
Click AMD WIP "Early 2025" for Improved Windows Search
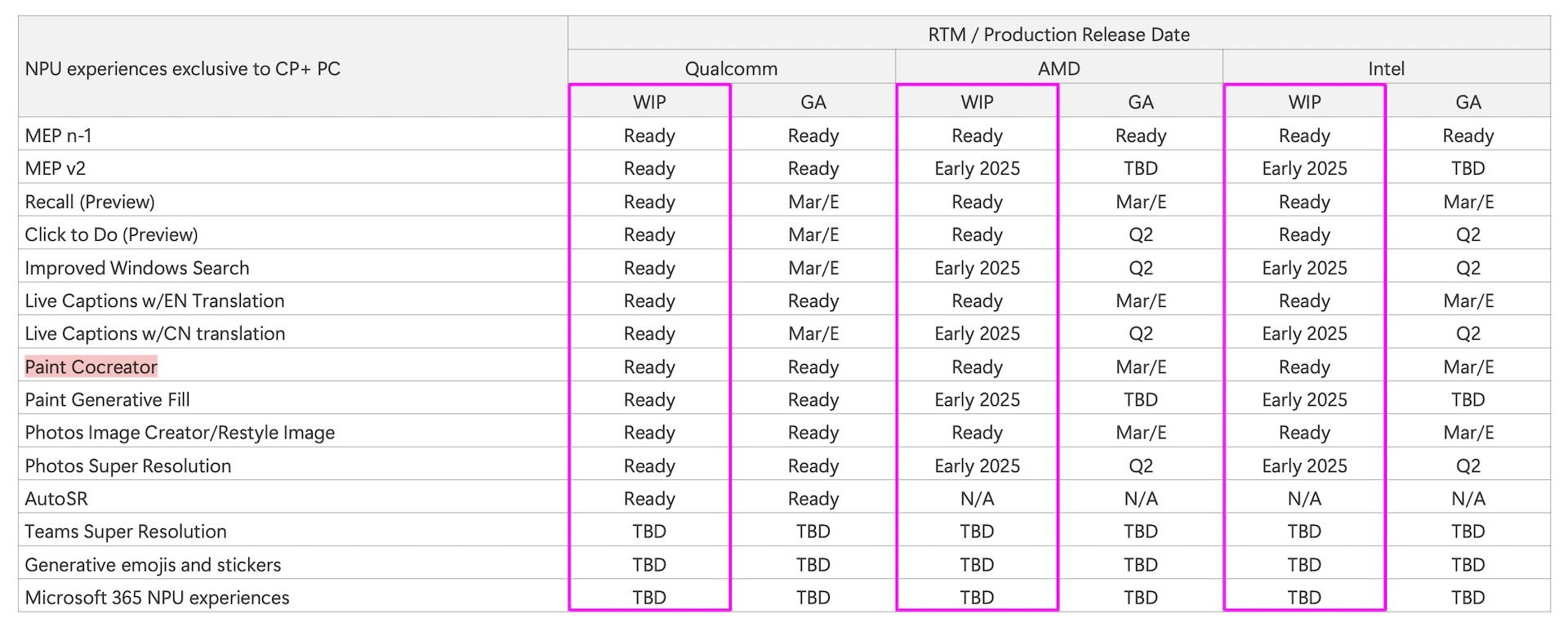click(x=977, y=268)
